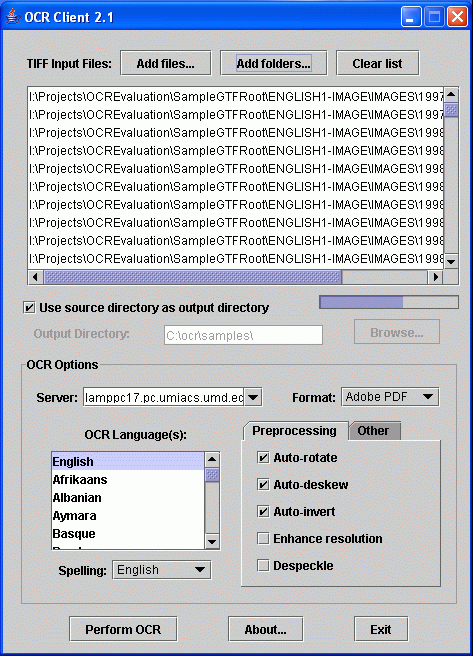473x656 pixels.
Task: Click language list scroll up arrow
Action: [212, 459]
